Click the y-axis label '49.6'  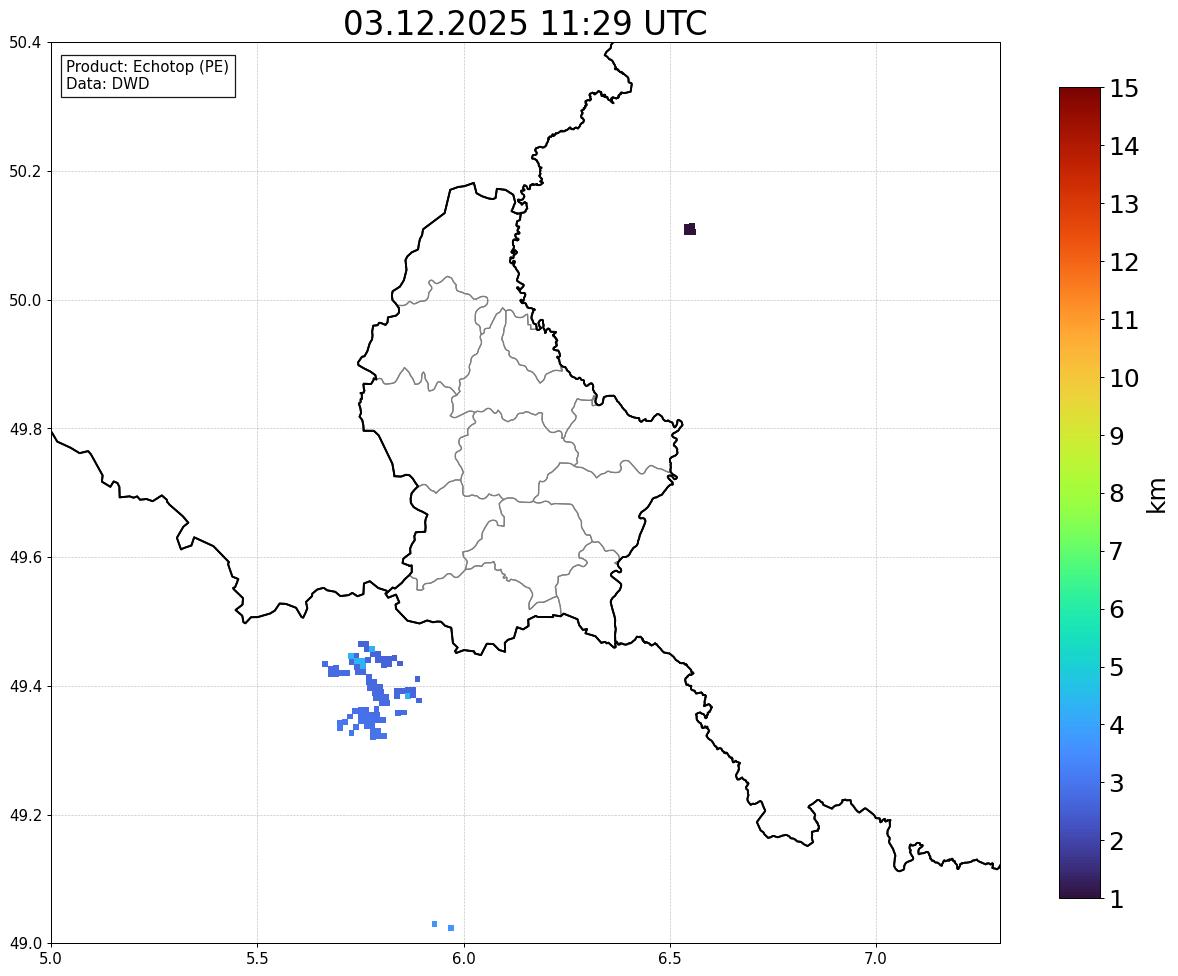25,557
